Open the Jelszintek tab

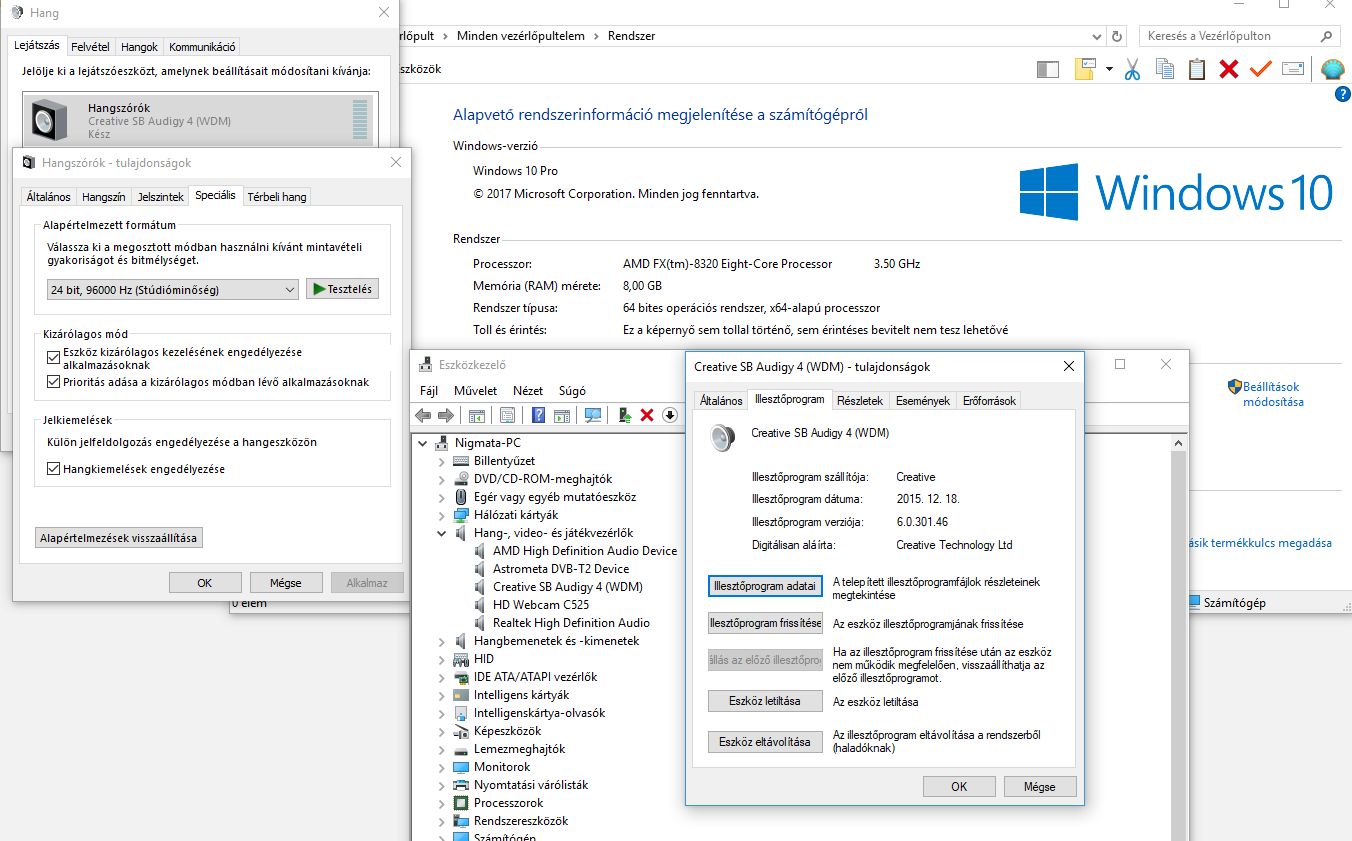pos(161,197)
